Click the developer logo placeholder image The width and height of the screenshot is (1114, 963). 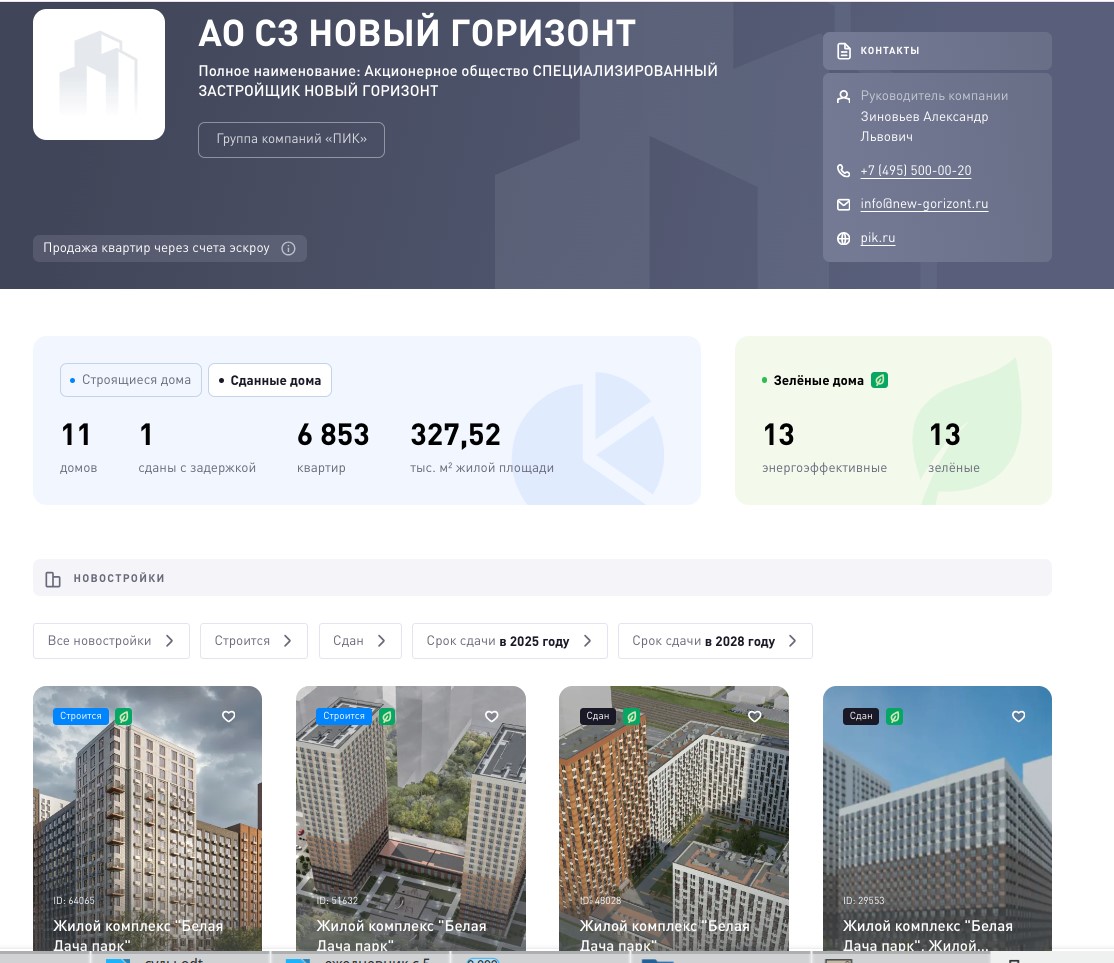99,75
